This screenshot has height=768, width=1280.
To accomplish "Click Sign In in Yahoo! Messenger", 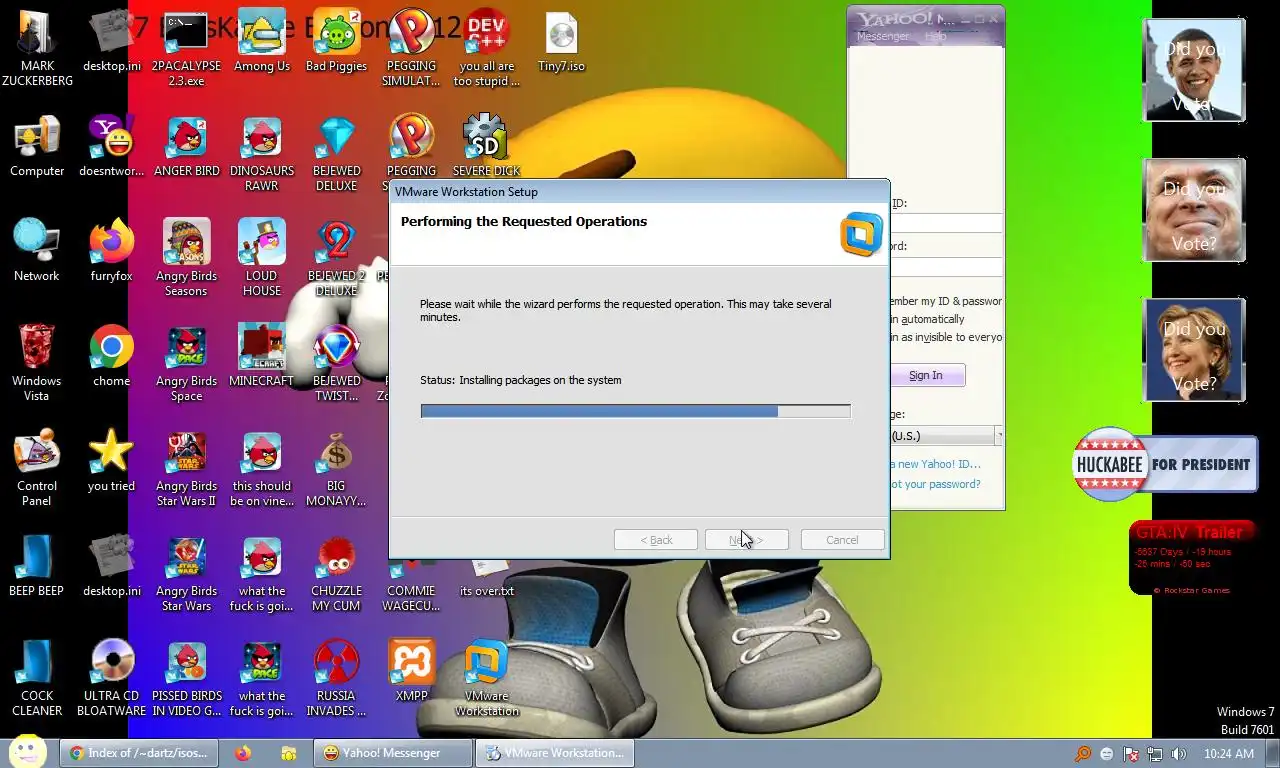I will pyautogui.click(x=926, y=375).
